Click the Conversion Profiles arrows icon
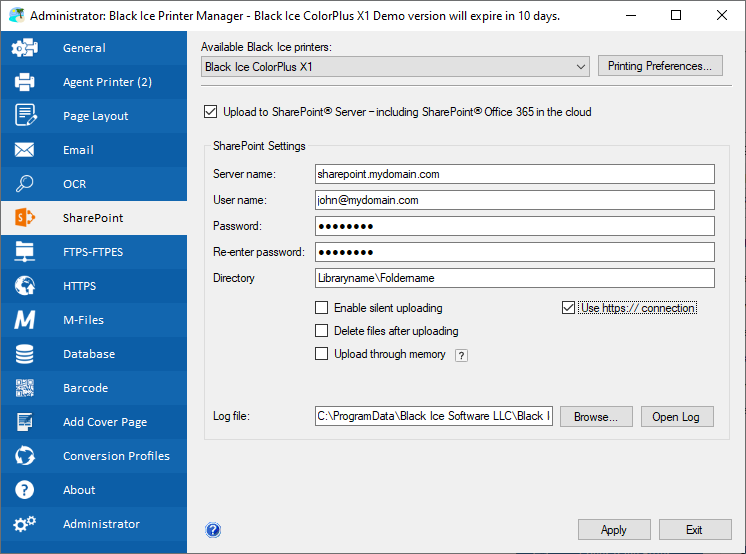 (24, 456)
